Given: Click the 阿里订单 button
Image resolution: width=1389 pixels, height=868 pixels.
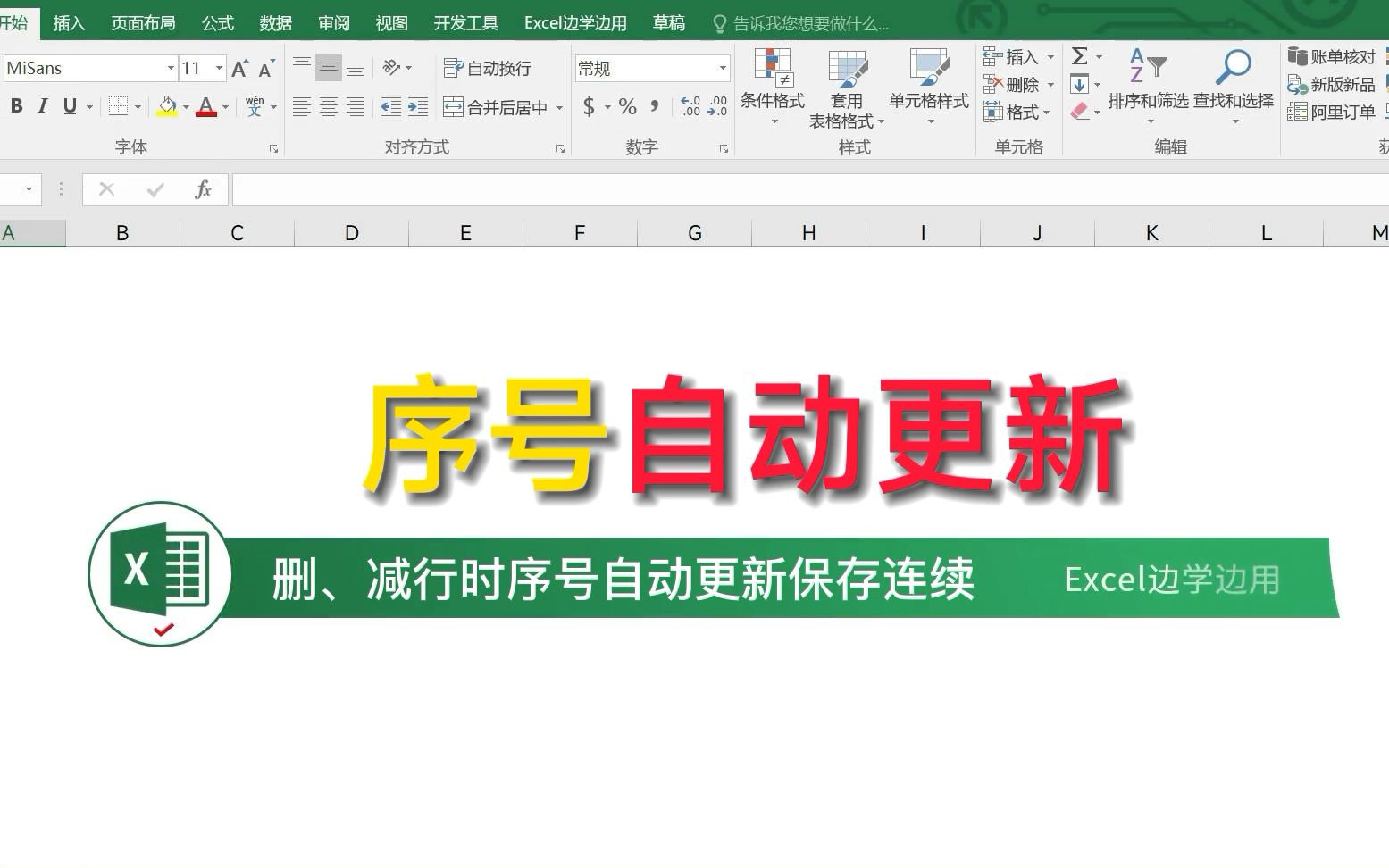Looking at the screenshot, I should tap(1330, 112).
